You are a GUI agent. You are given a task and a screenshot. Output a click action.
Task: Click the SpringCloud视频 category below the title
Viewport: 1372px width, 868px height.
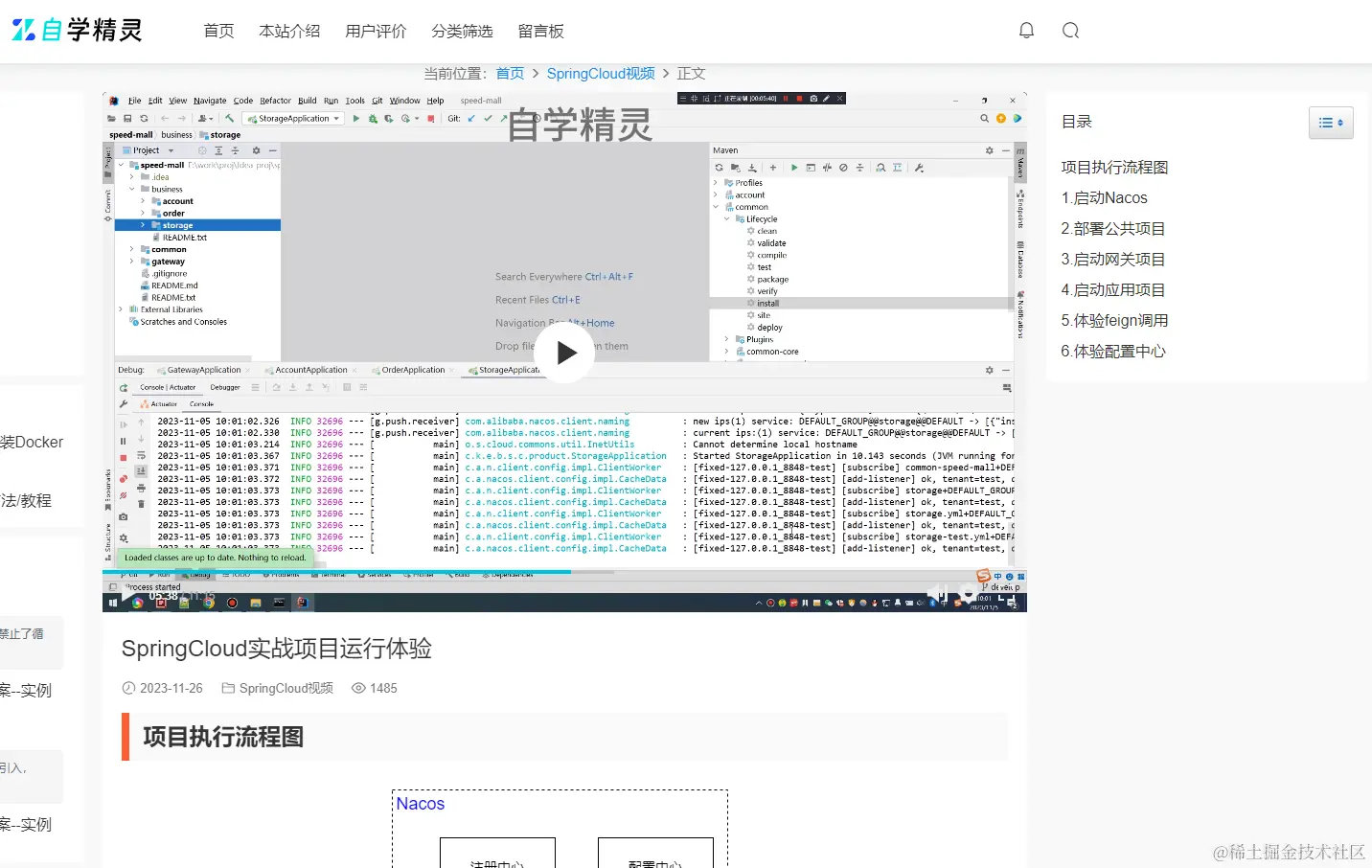pyautogui.click(x=286, y=688)
